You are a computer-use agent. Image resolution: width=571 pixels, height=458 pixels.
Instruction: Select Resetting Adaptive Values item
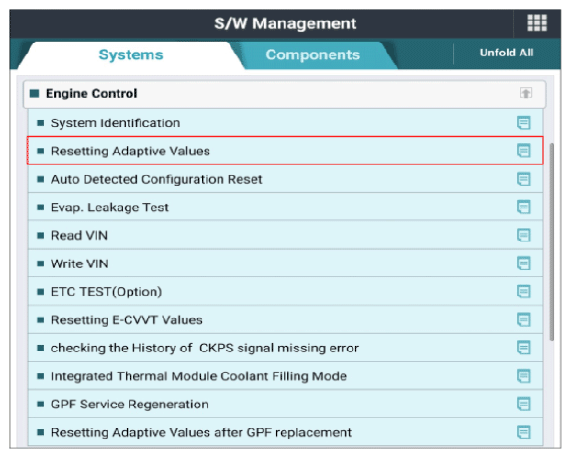285,151
